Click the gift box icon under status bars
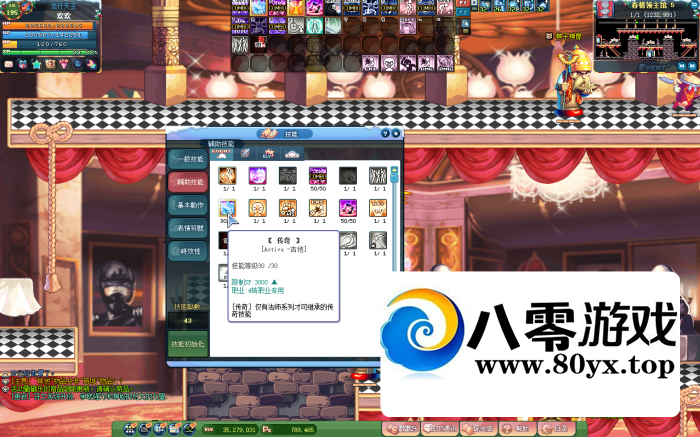The height and width of the screenshot is (437, 700). click(23, 64)
